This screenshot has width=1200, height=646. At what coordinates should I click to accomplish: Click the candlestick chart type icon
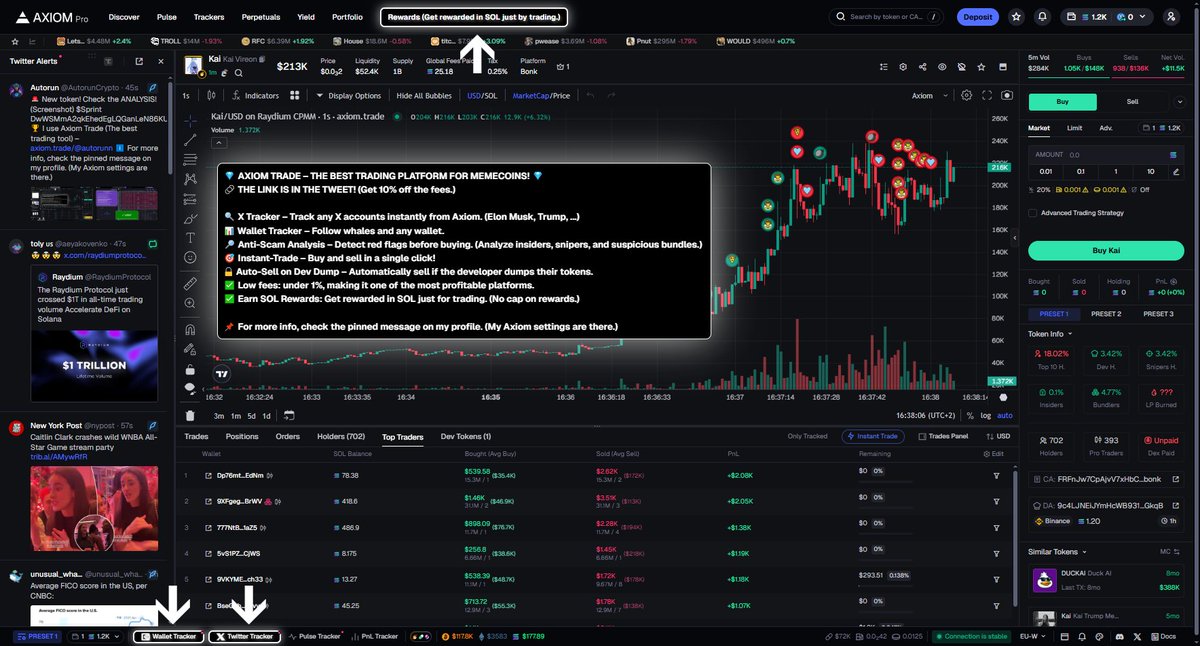point(211,96)
